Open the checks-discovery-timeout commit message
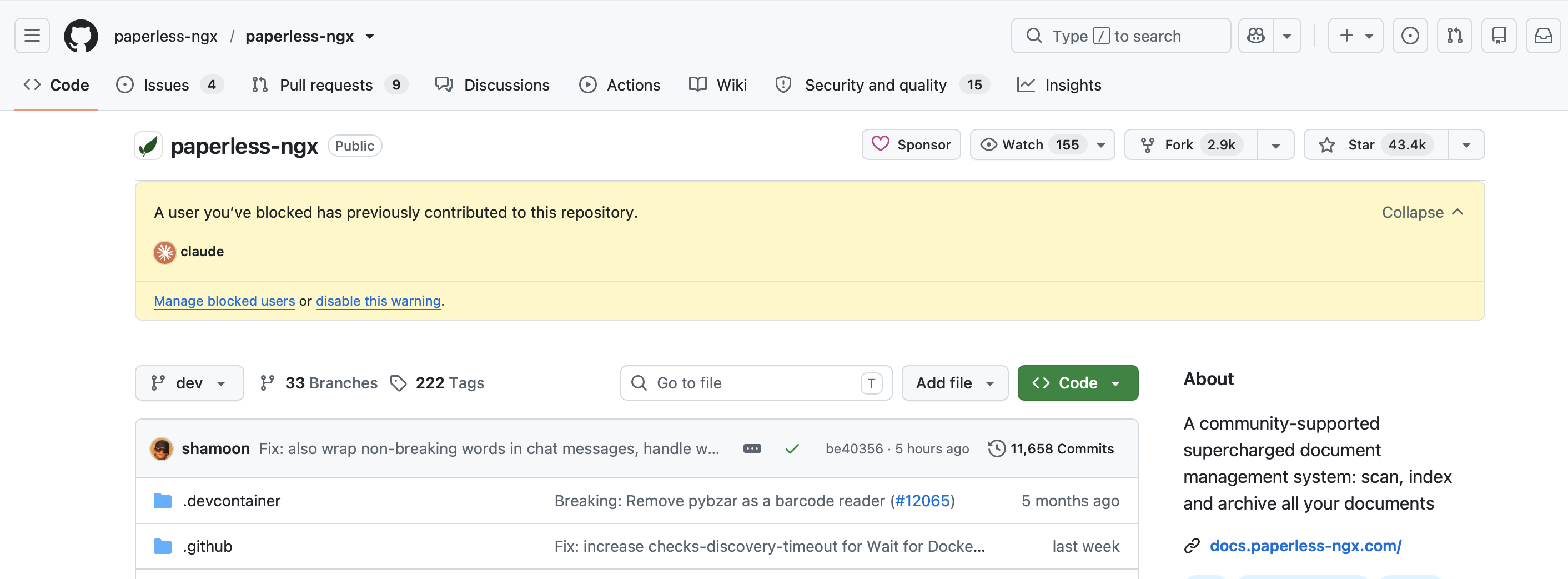Viewport: 1568px width, 579px height. pos(770,546)
